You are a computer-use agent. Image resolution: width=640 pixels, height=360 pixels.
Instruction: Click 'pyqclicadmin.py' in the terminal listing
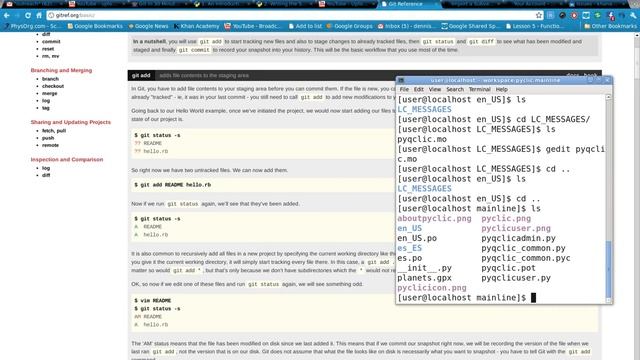coord(518,238)
